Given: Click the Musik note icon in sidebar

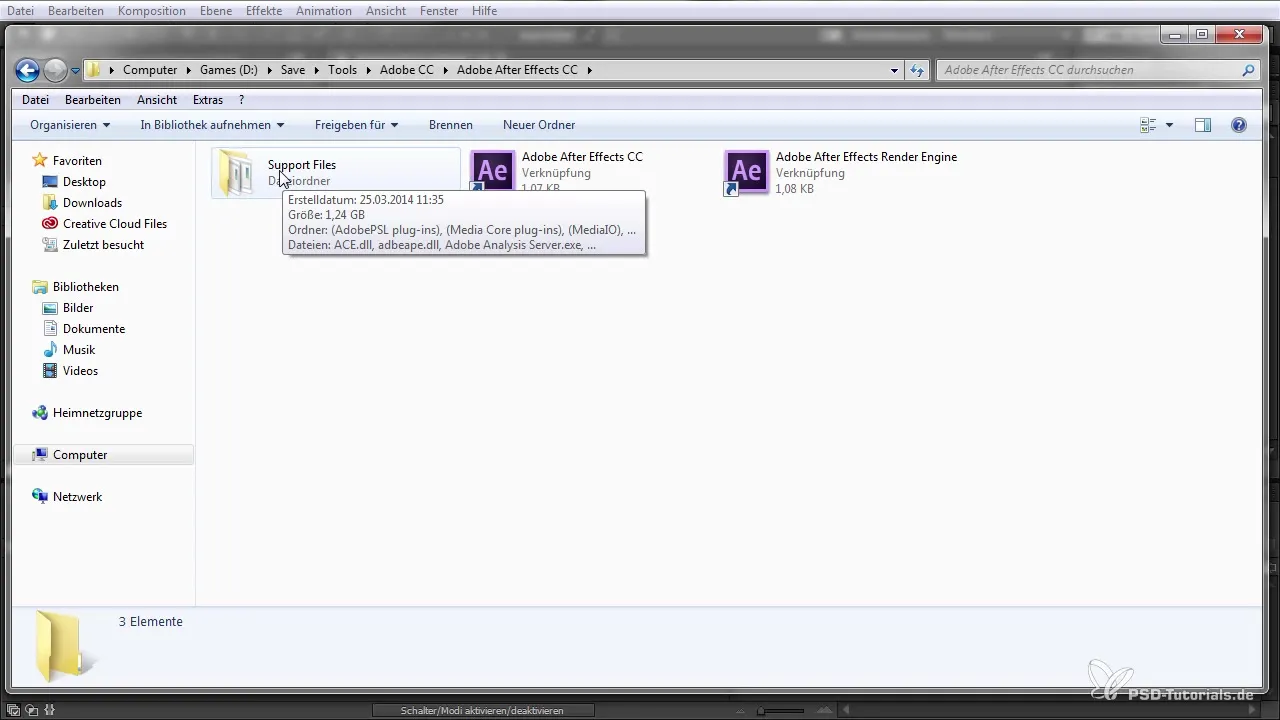Looking at the screenshot, I should coord(50,350).
